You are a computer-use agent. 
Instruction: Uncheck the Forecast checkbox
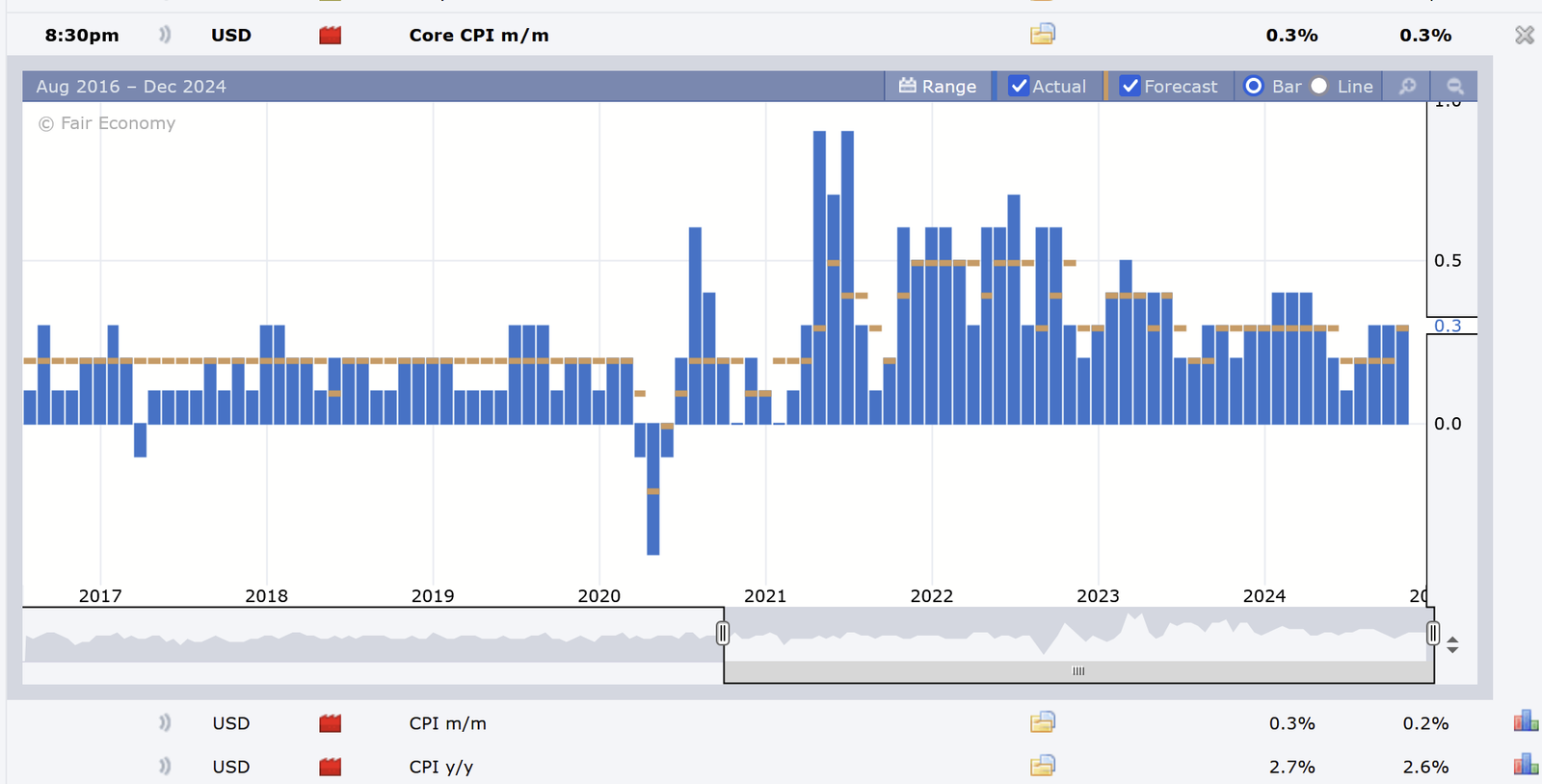[x=1130, y=87]
